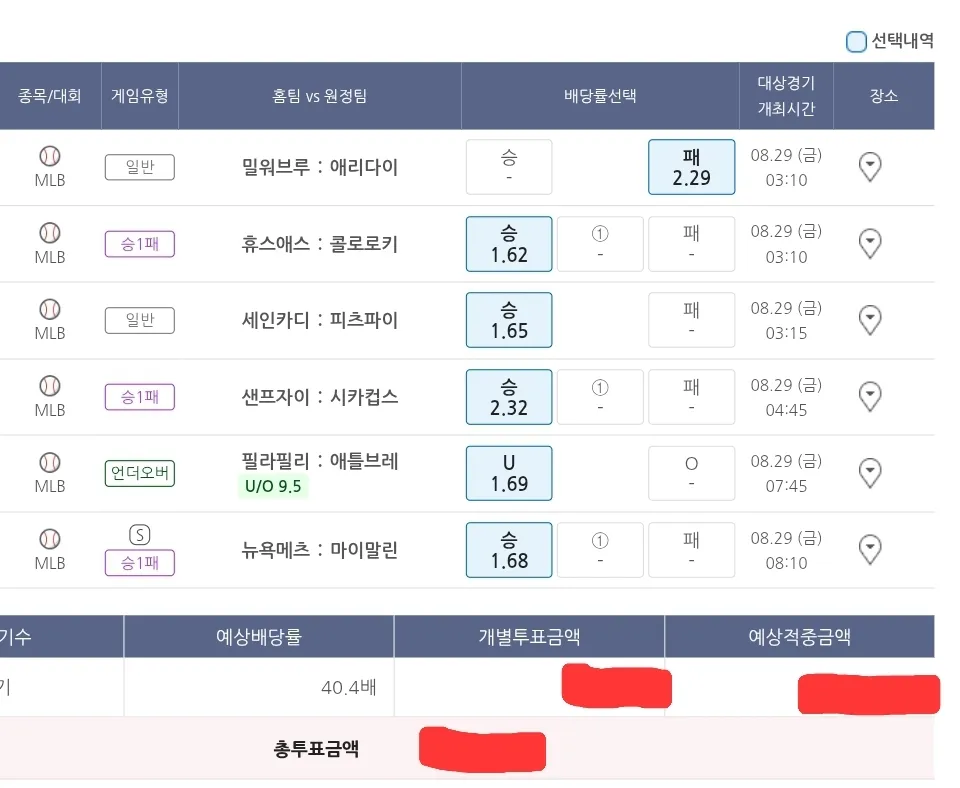
Task: Select the O over option for 필라필리 game
Action: click(x=691, y=473)
